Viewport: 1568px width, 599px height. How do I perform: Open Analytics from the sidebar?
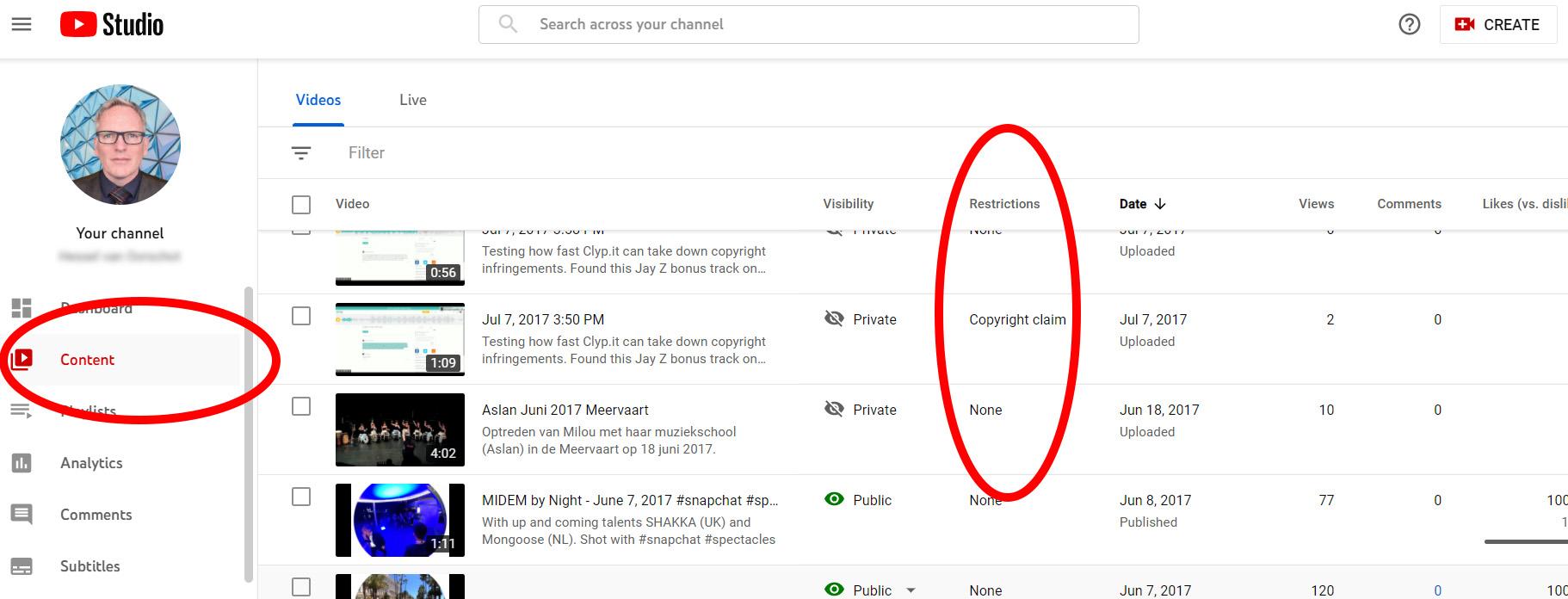point(91,463)
